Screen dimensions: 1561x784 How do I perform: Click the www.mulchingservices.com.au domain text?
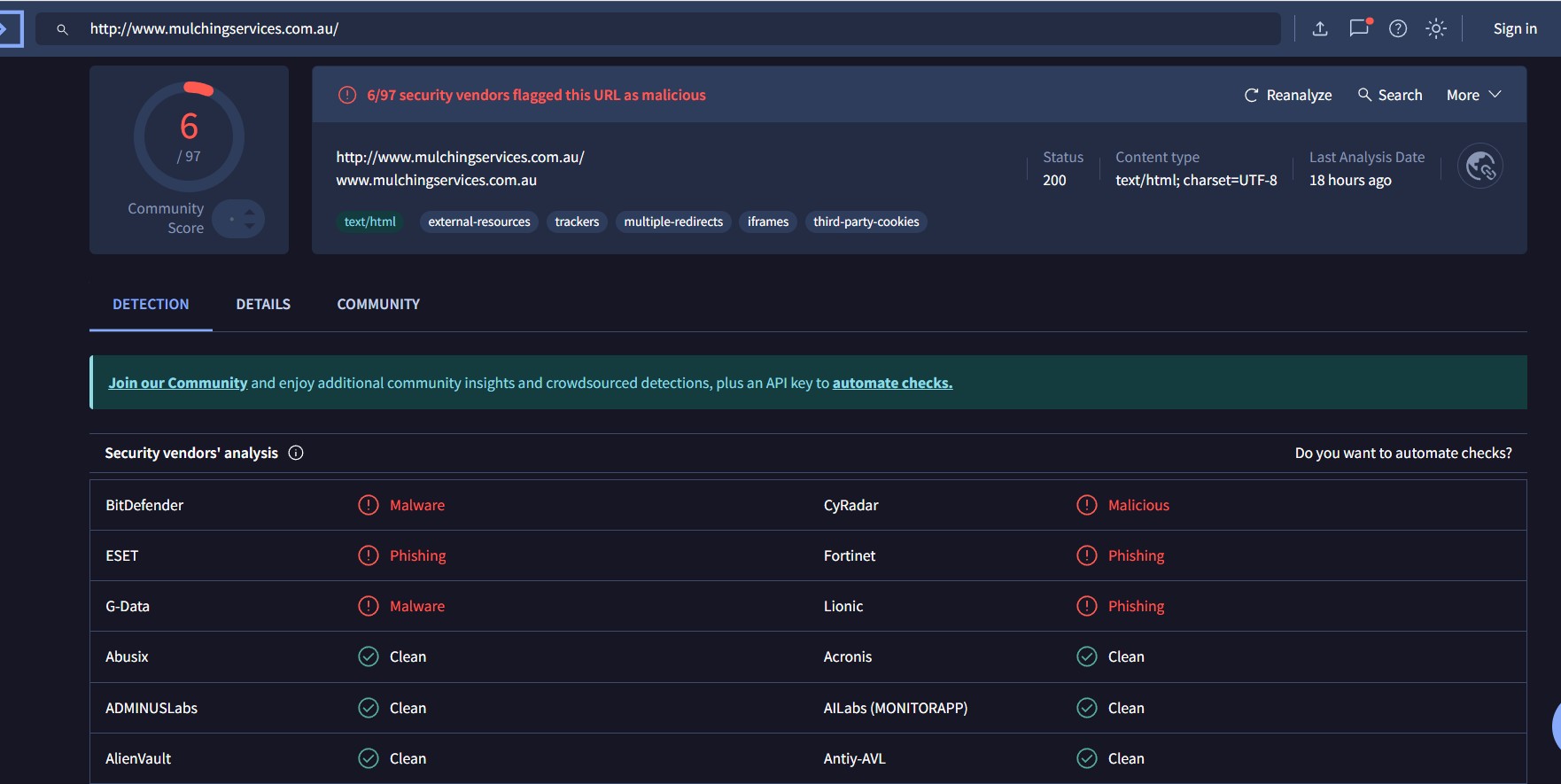(x=437, y=180)
